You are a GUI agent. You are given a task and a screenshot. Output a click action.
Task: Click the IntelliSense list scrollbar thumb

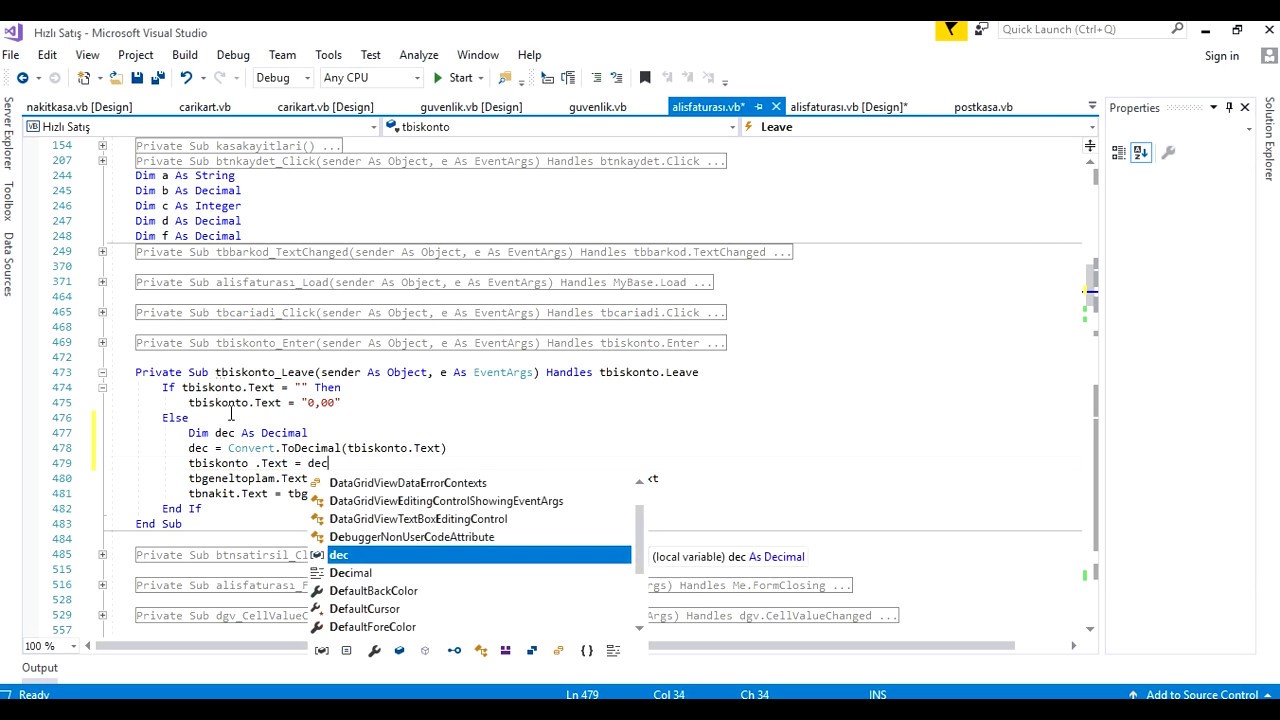pyautogui.click(x=639, y=540)
